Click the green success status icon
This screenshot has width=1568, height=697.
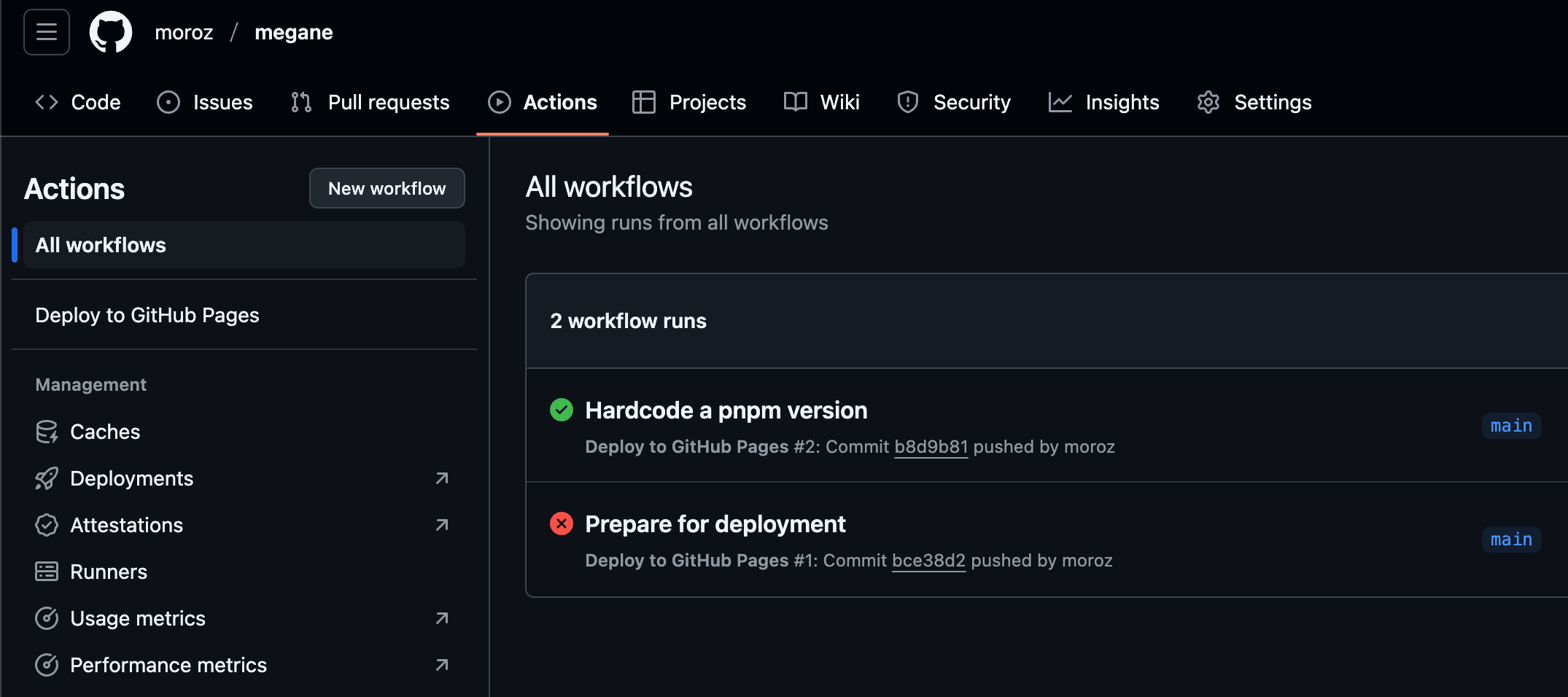(x=561, y=410)
